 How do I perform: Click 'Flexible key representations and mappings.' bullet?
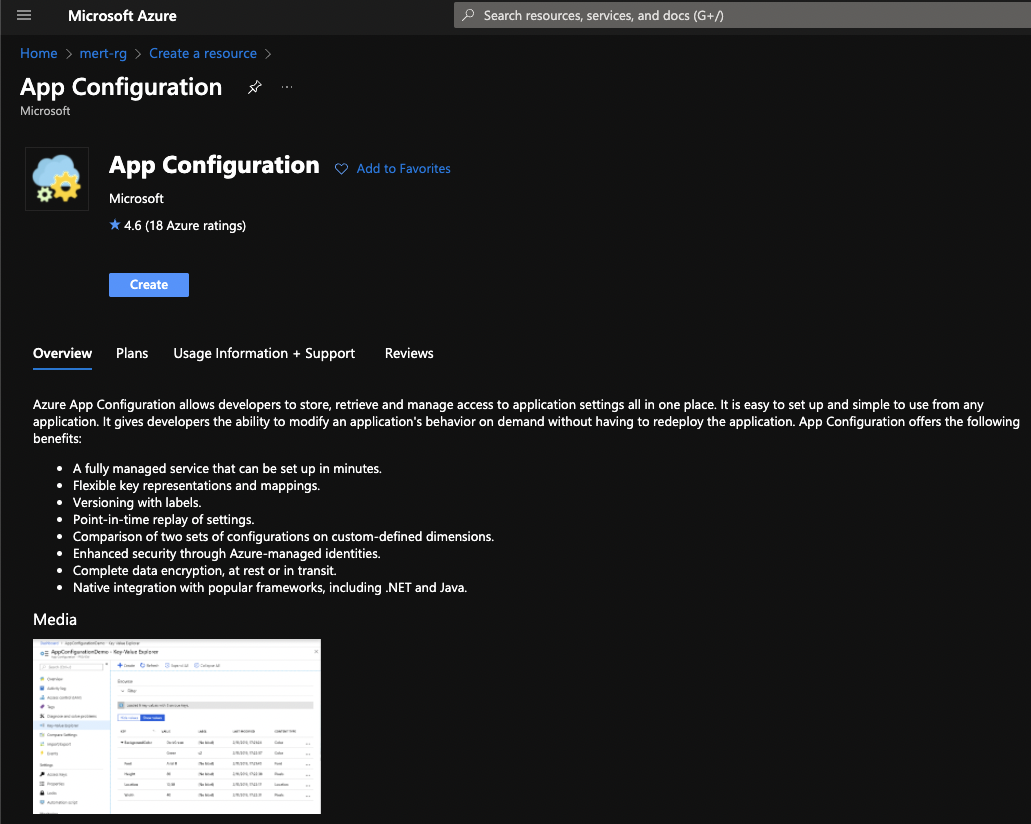tap(197, 485)
